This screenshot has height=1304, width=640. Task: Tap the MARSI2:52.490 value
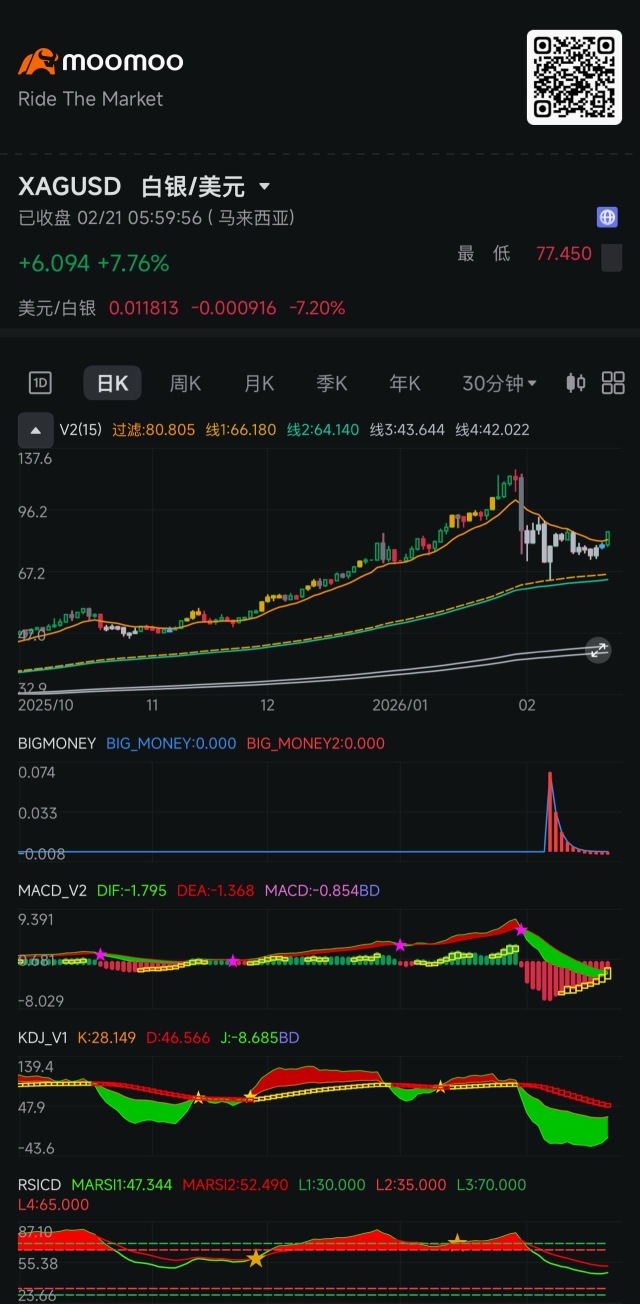pos(235,1184)
